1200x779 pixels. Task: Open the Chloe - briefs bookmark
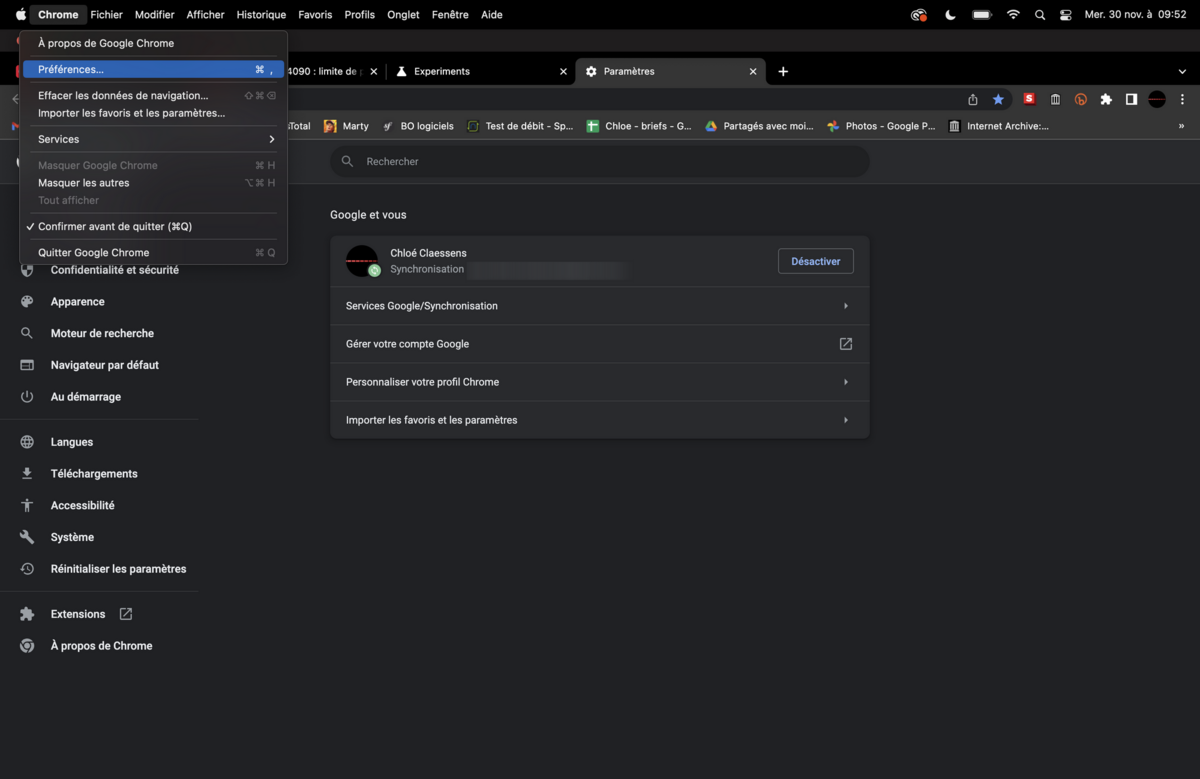point(639,126)
